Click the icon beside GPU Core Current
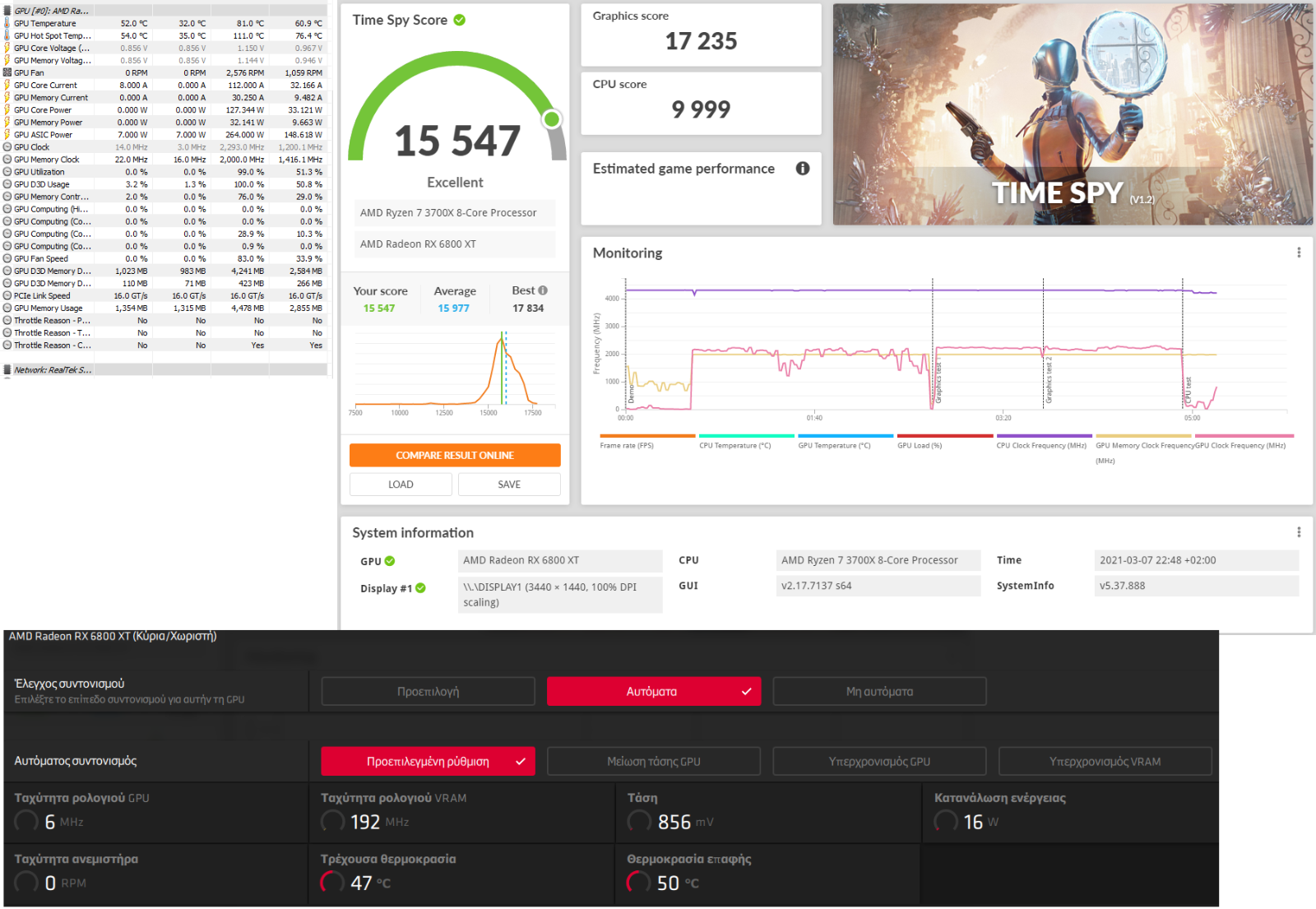The width and height of the screenshot is (1316, 909). 7,85
